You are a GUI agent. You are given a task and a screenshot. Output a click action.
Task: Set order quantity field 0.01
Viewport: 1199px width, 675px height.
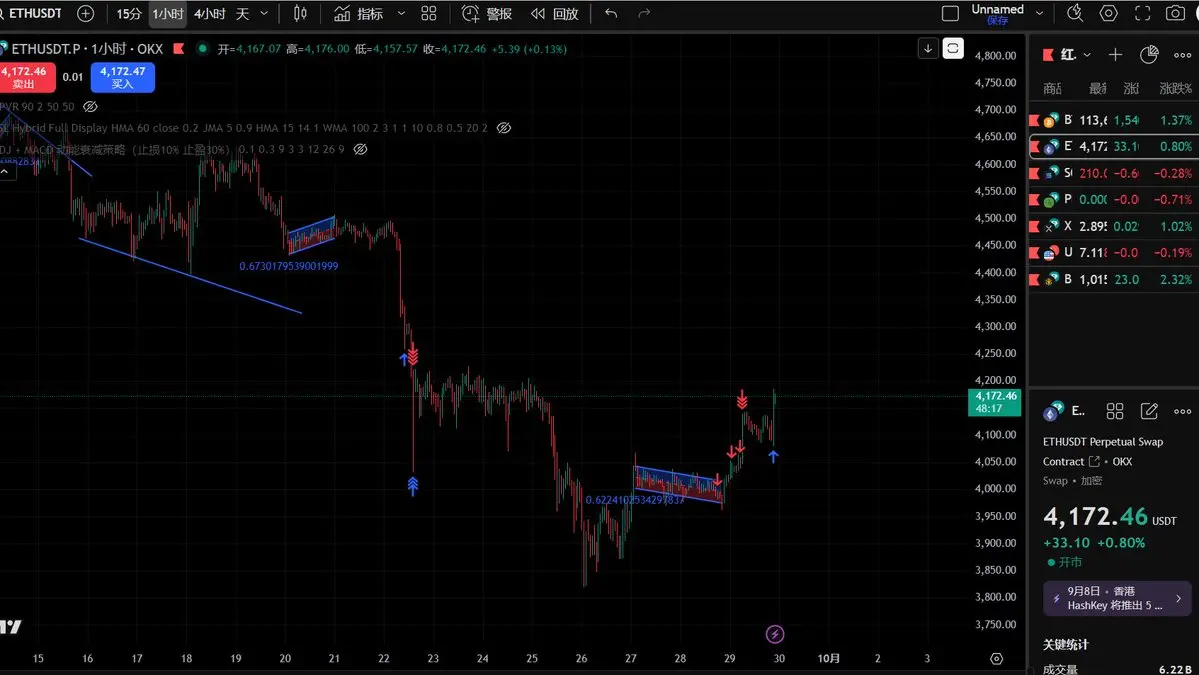click(x=73, y=77)
